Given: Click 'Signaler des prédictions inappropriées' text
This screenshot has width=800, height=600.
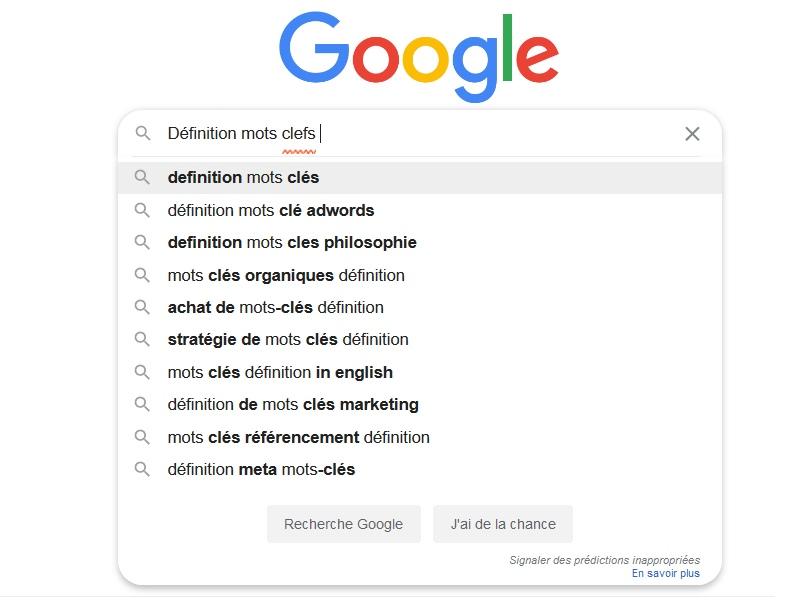Looking at the screenshot, I should pos(605,560).
